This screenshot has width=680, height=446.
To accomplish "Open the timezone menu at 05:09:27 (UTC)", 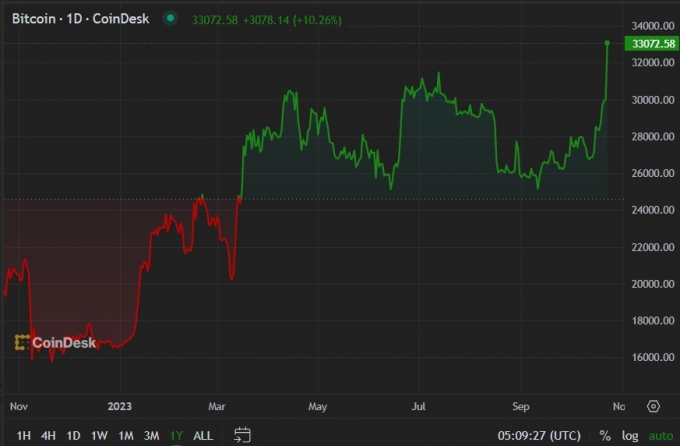I will click(539, 436).
